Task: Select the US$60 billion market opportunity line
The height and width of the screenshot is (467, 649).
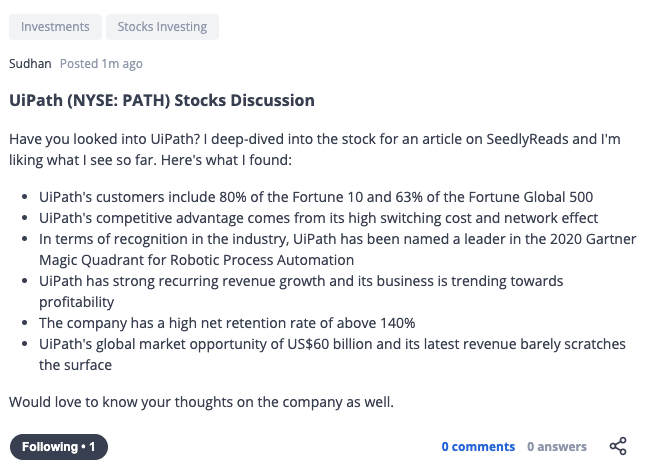Action: [332, 344]
